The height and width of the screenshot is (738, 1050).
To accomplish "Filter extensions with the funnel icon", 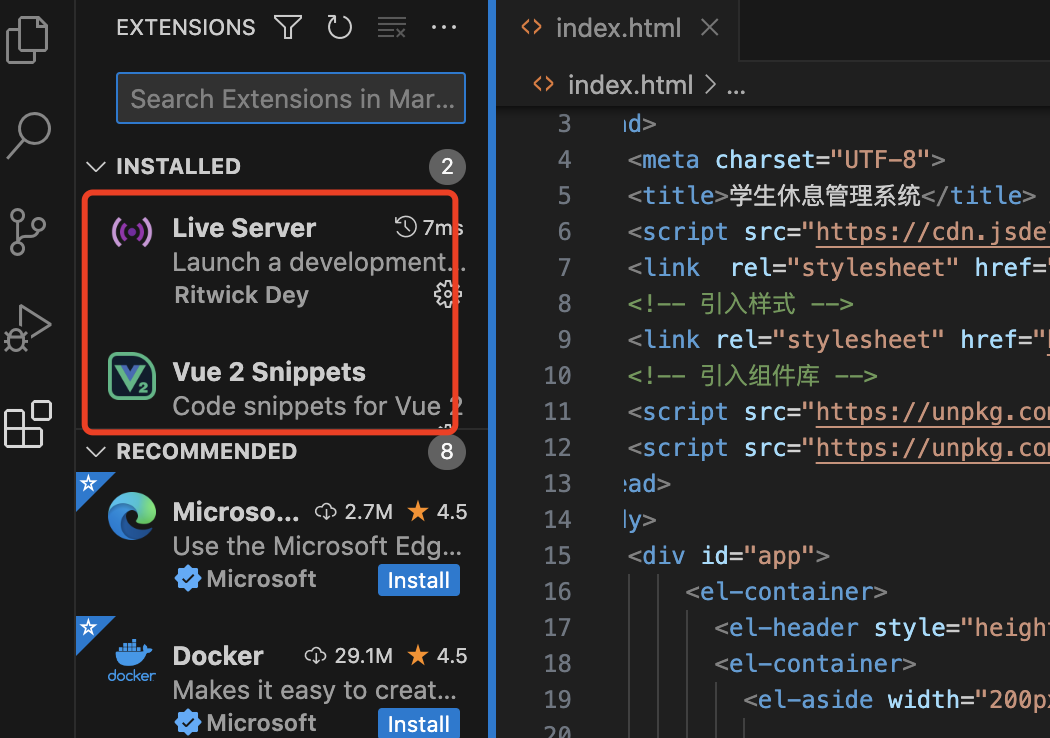I will coord(289,28).
